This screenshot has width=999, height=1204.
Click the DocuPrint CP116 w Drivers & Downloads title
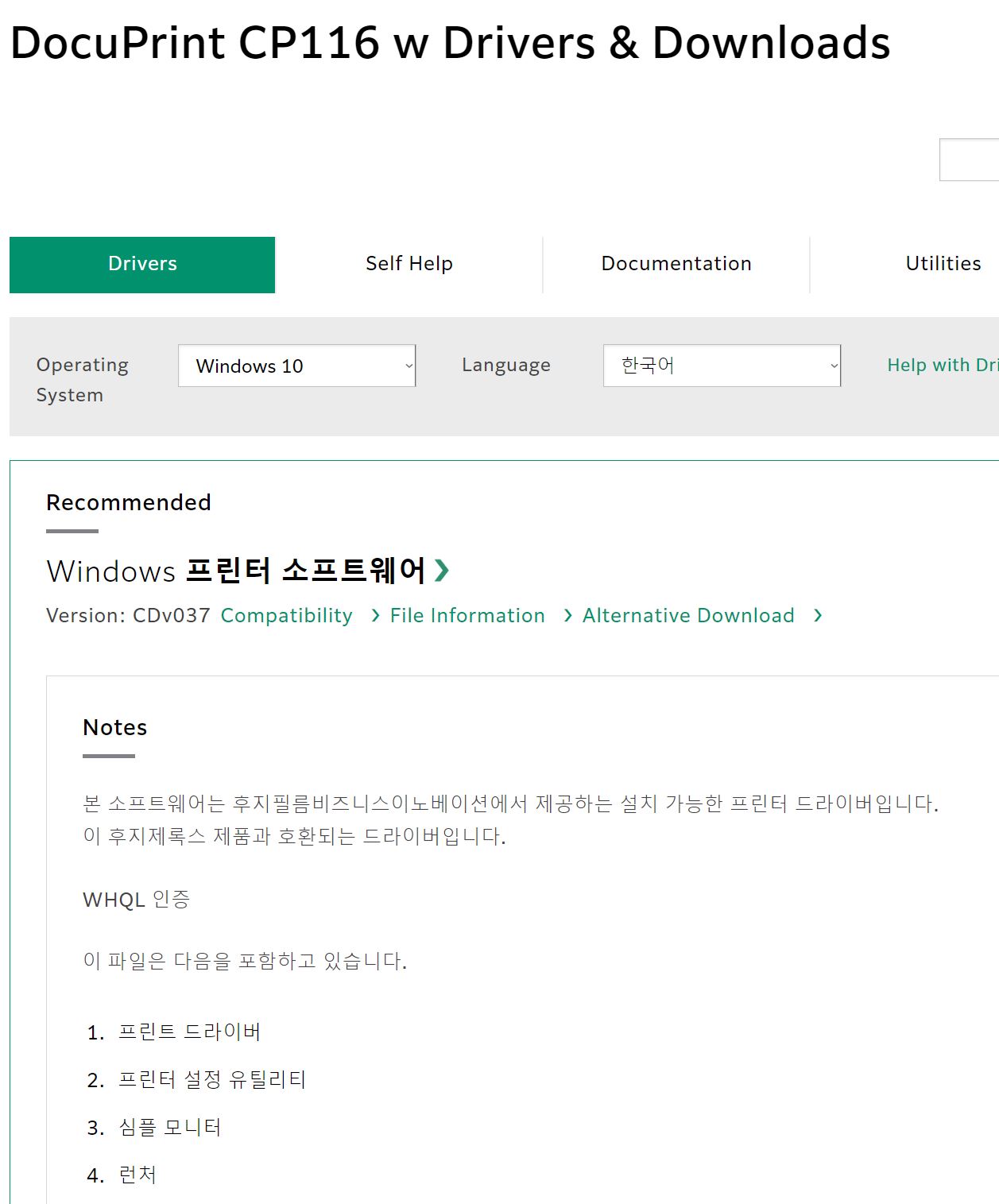click(451, 42)
